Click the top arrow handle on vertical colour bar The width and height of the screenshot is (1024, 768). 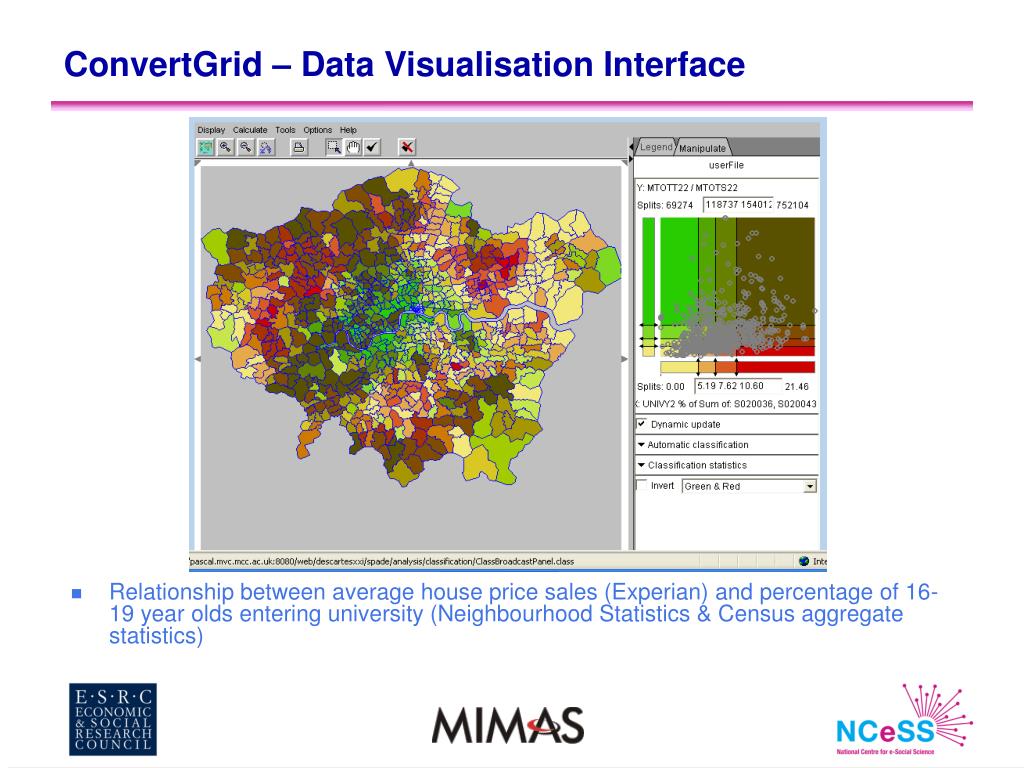648,325
